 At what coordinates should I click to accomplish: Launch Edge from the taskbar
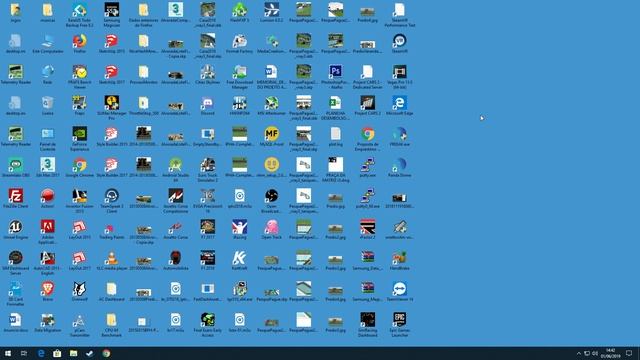41,353
